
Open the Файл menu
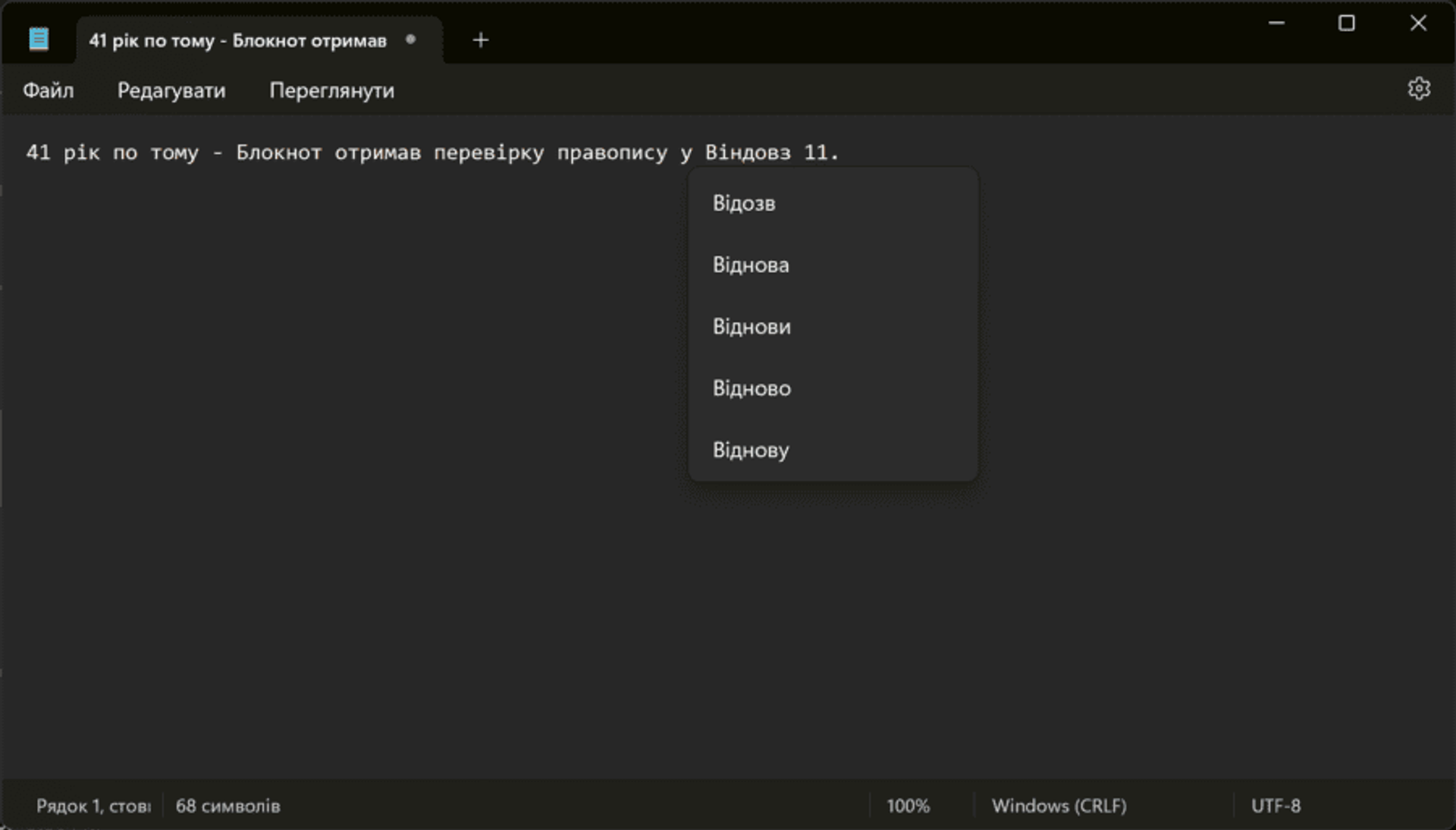click(49, 90)
